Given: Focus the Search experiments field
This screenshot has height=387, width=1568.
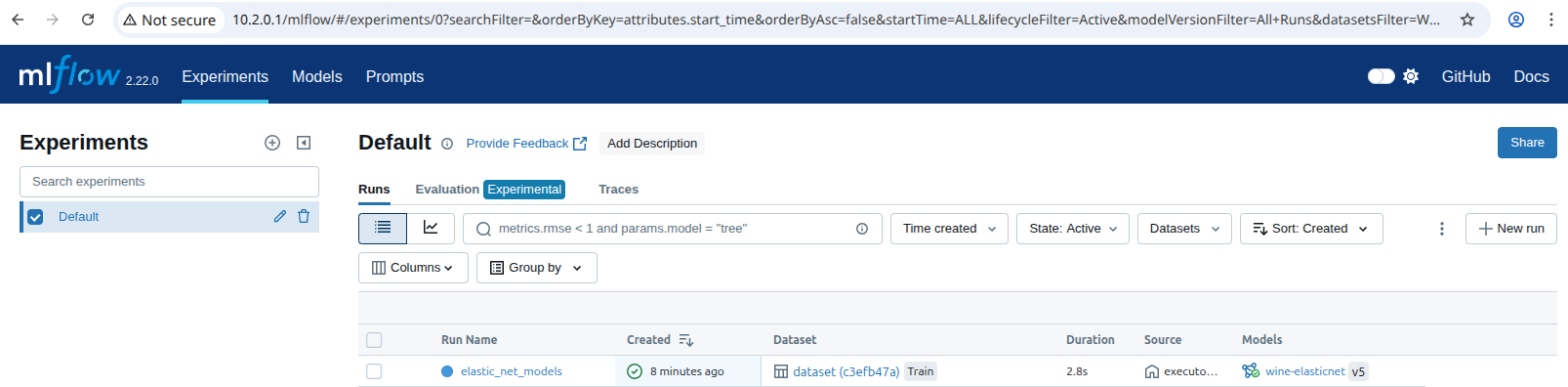Looking at the screenshot, I should coord(169,182).
